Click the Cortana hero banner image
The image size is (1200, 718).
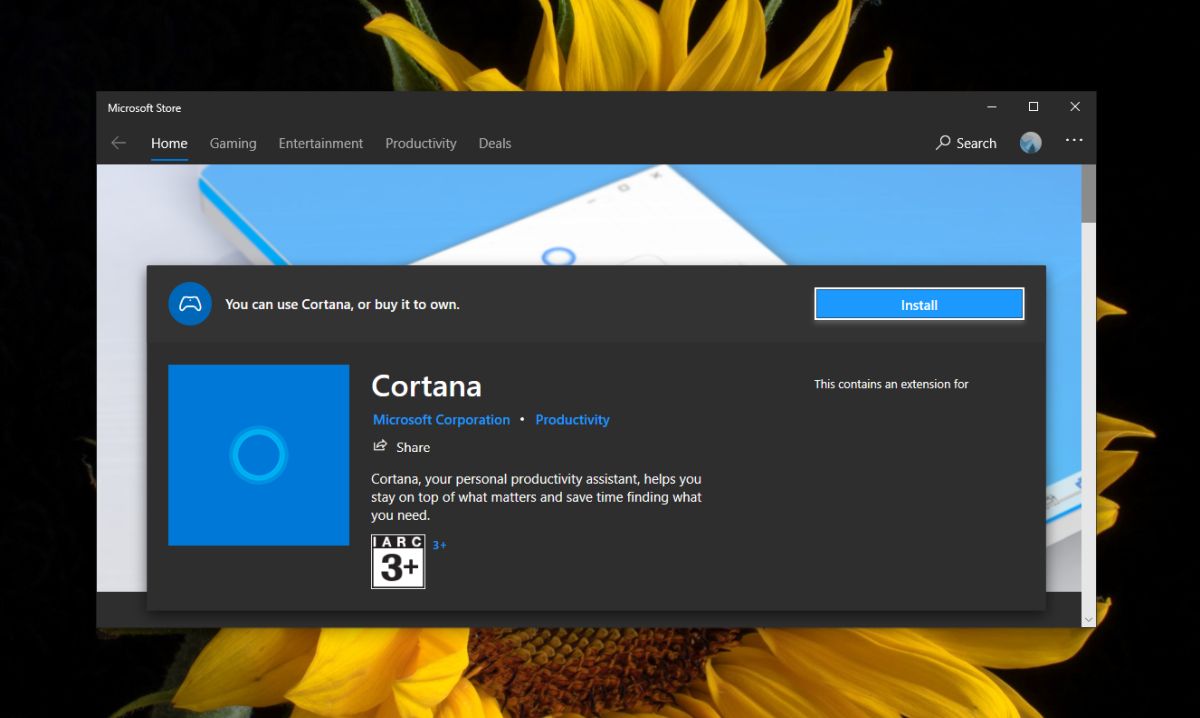(600, 210)
